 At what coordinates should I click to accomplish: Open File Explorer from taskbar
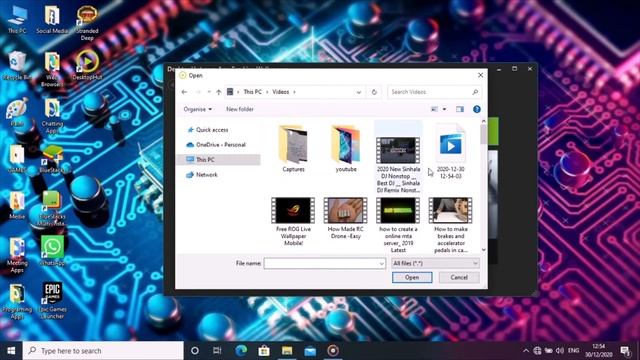(x=287, y=351)
